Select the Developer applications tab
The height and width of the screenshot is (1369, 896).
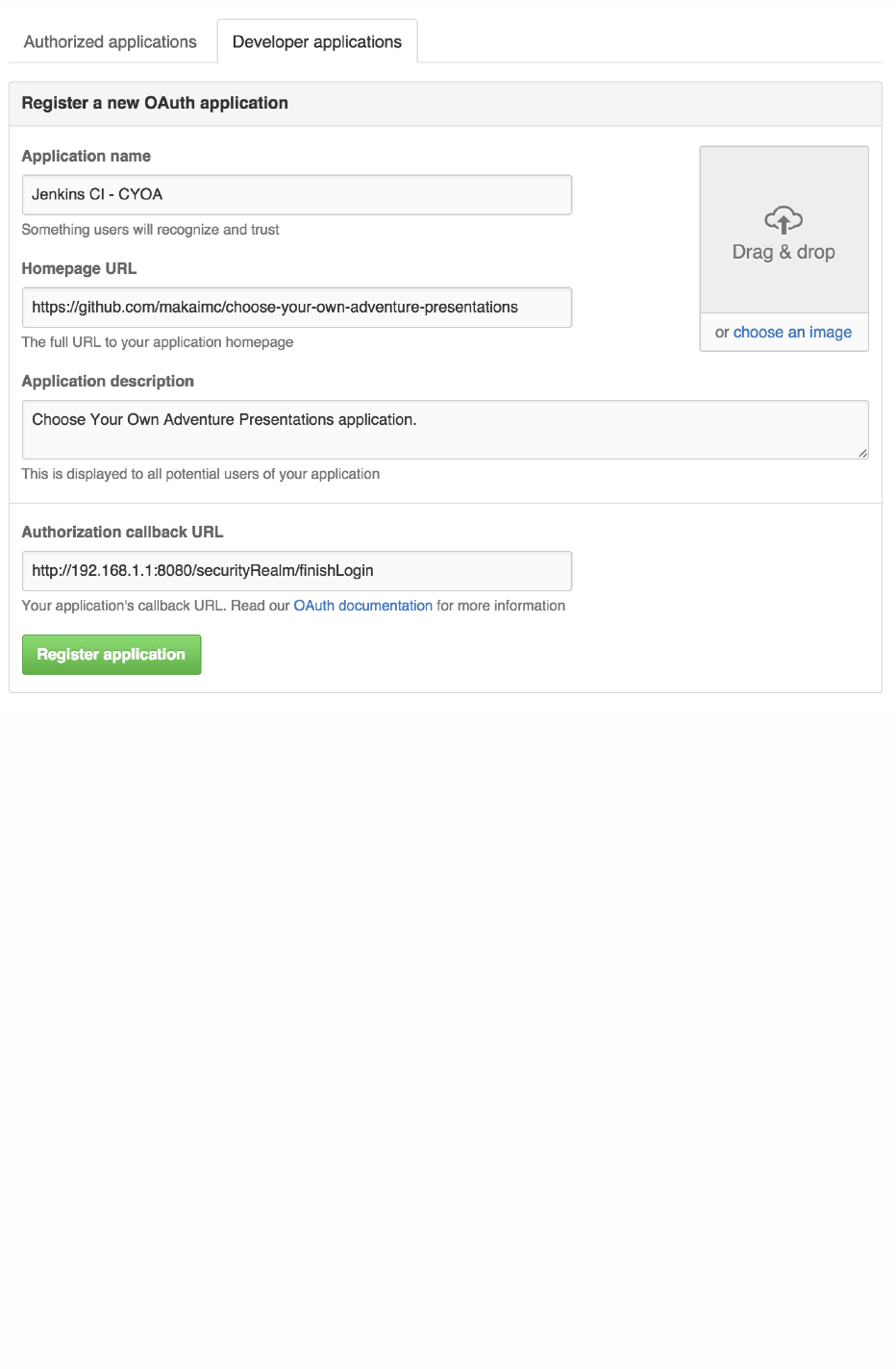pyautogui.click(x=317, y=42)
